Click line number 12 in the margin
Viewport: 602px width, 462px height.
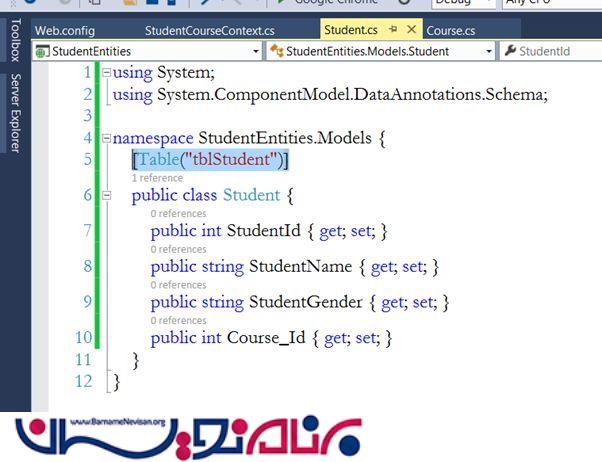click(x=84, y=381)
